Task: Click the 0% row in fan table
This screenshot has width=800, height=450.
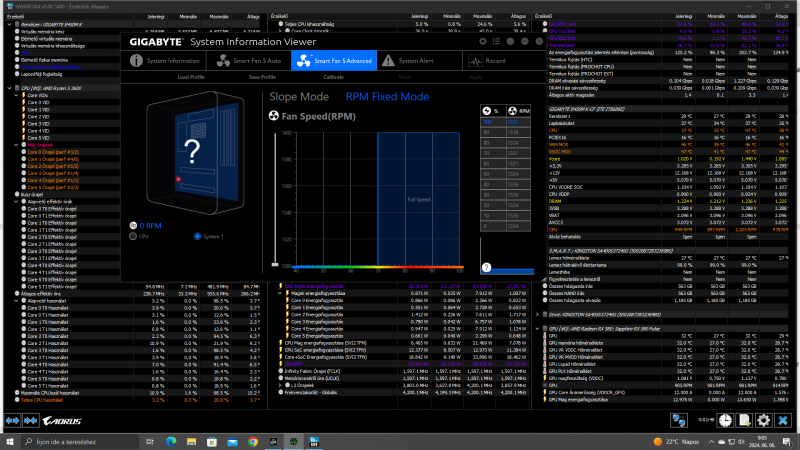Action: pyautogui.click(x=505, y=226)
